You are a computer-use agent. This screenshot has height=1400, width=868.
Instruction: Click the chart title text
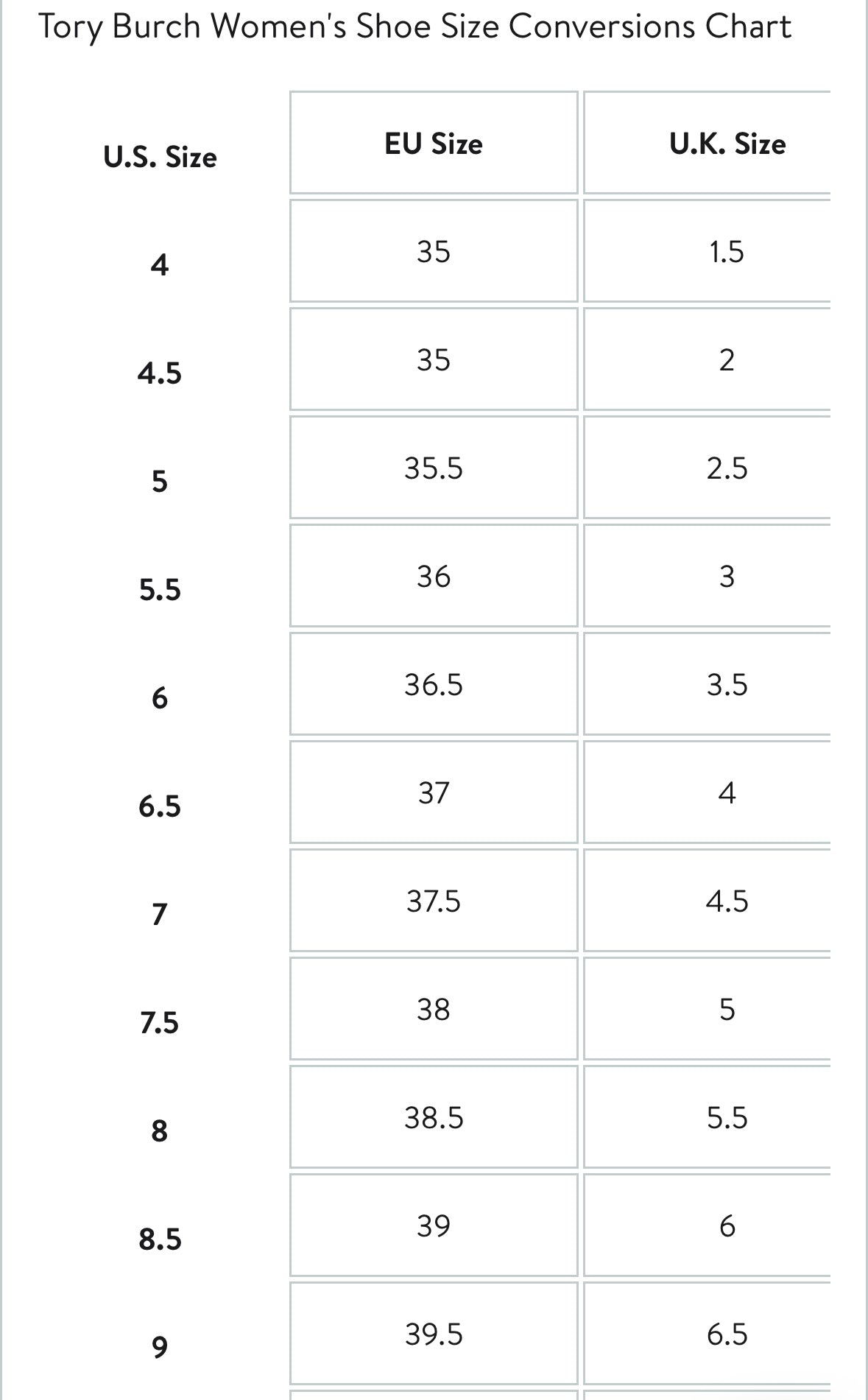[414, 27]
